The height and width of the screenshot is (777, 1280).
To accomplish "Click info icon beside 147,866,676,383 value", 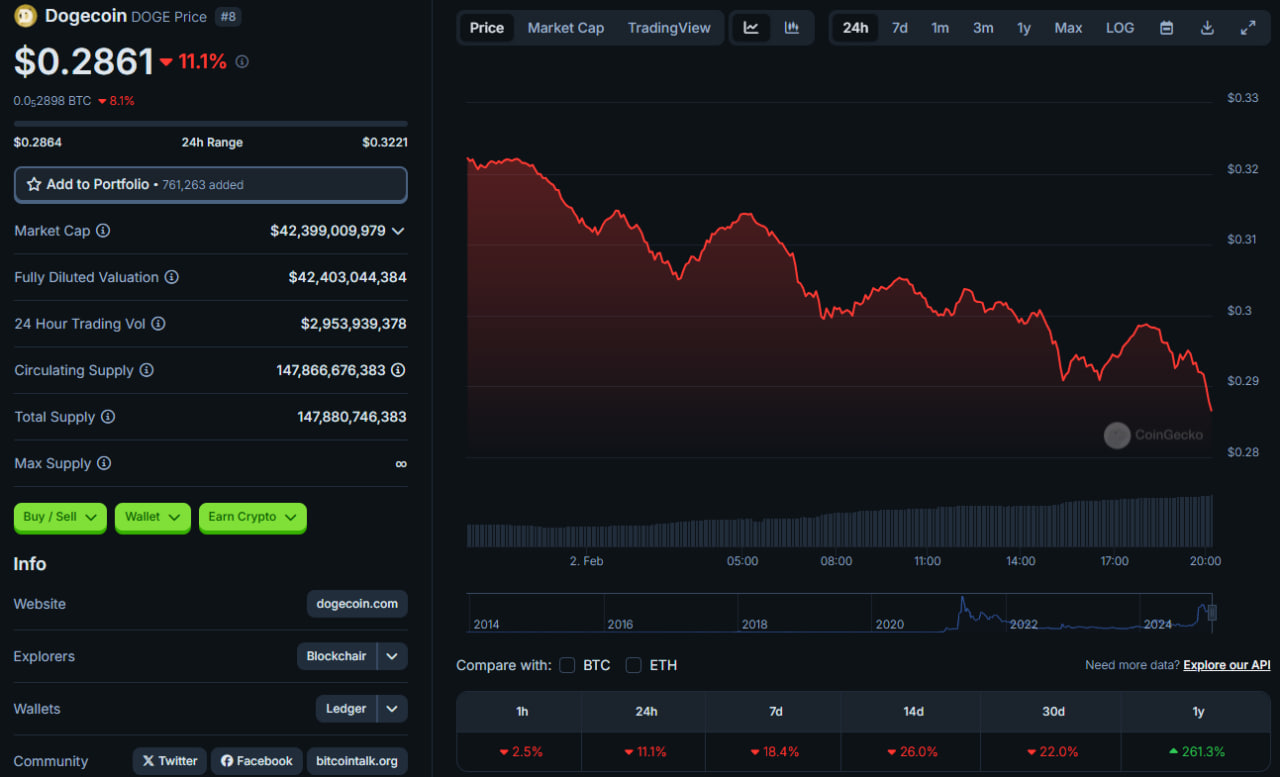I will [x=398, y=370].
